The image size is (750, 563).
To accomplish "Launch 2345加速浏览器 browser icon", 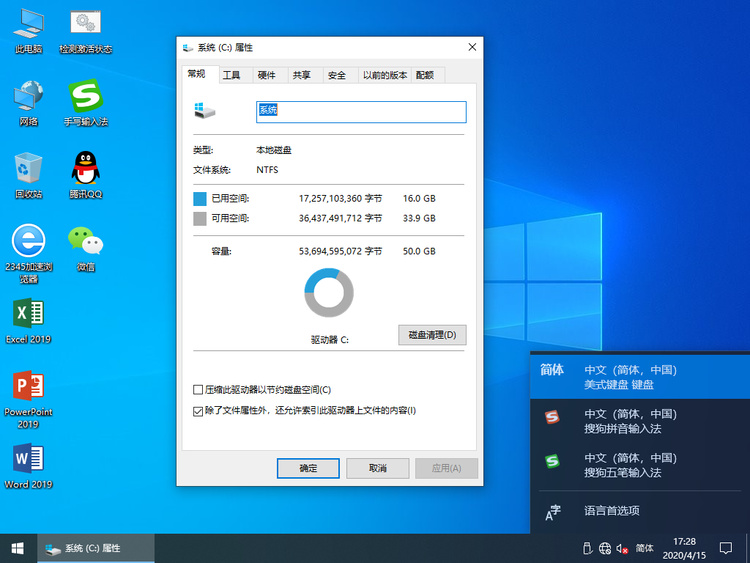I will (29, 243).
